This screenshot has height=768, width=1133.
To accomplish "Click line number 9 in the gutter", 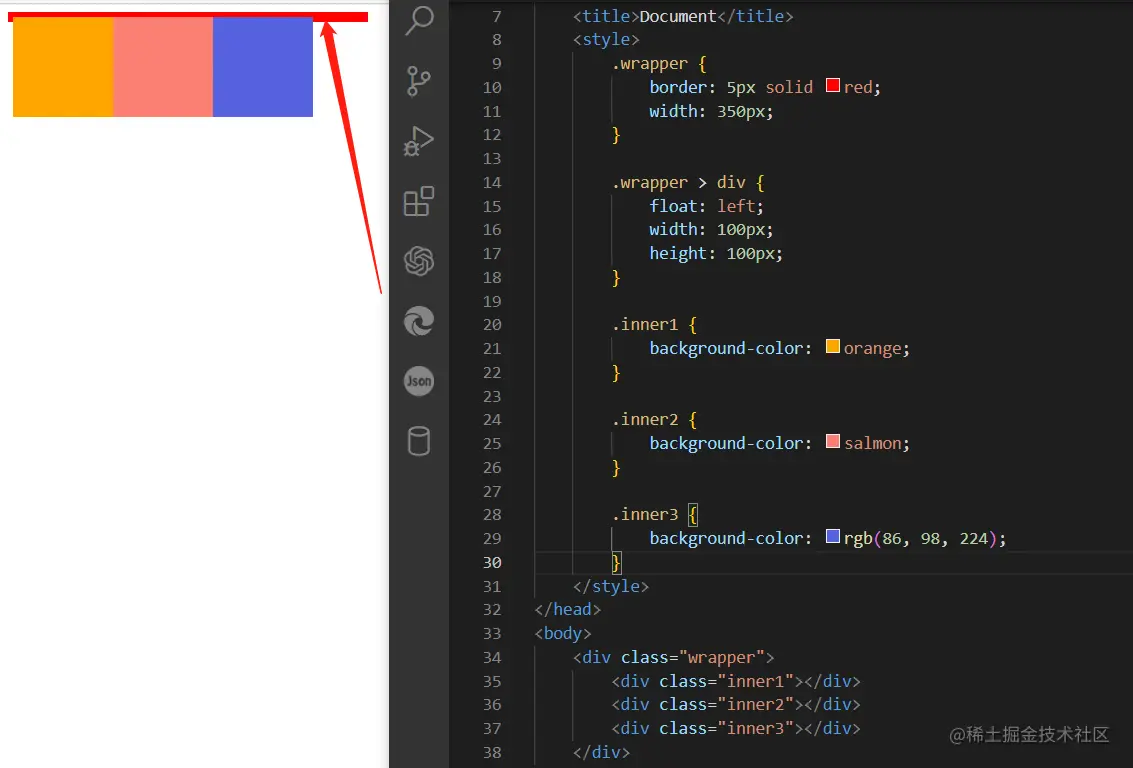I will (x=496, y=64).
